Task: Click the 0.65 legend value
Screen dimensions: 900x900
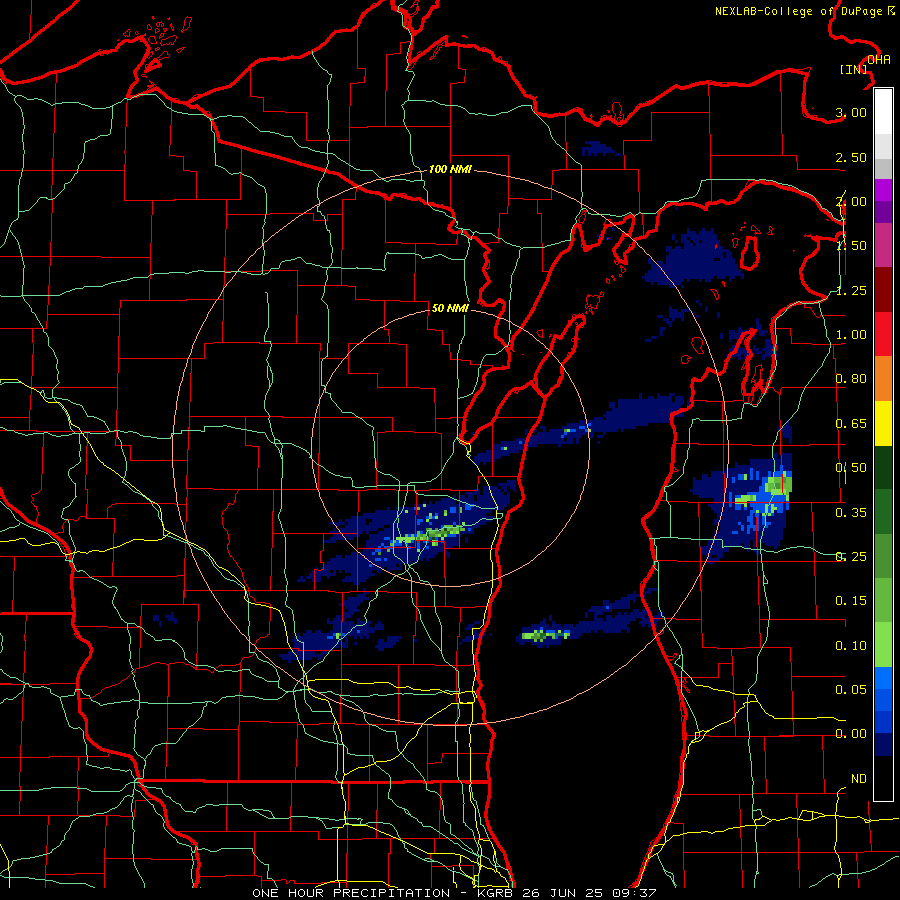Action: [x=851, y=424]
